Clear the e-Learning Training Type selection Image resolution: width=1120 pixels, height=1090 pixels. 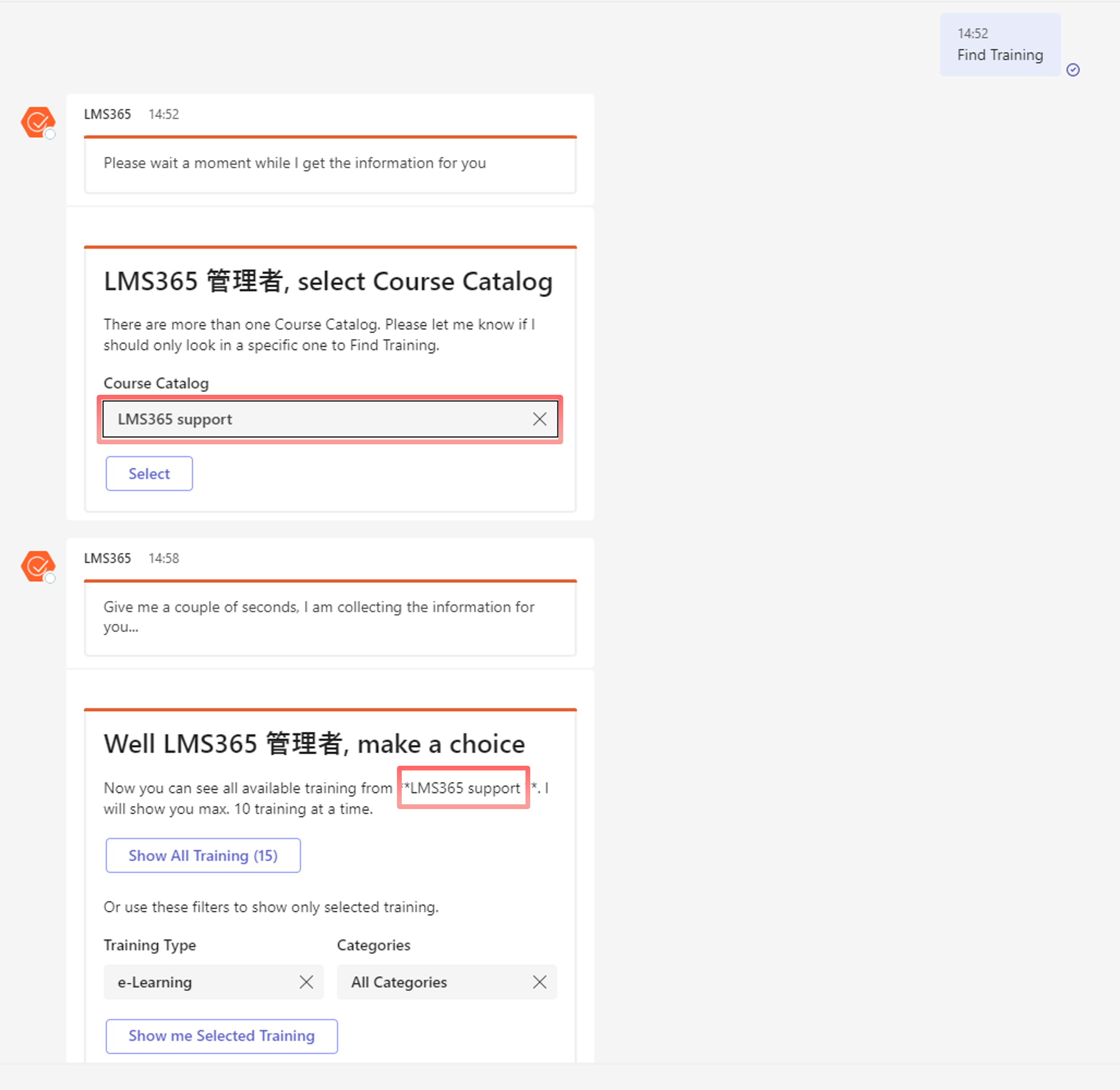pyautogui.click(x=306, y=982)
